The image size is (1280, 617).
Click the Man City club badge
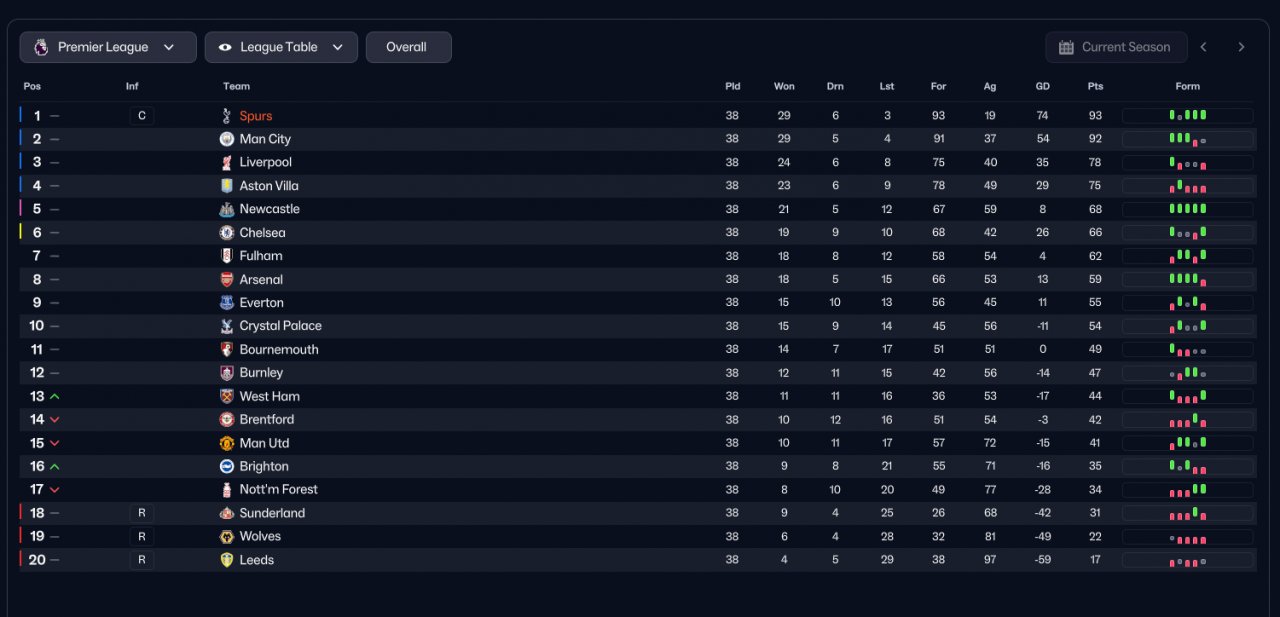pyautogui.click(x=227, y=139)
